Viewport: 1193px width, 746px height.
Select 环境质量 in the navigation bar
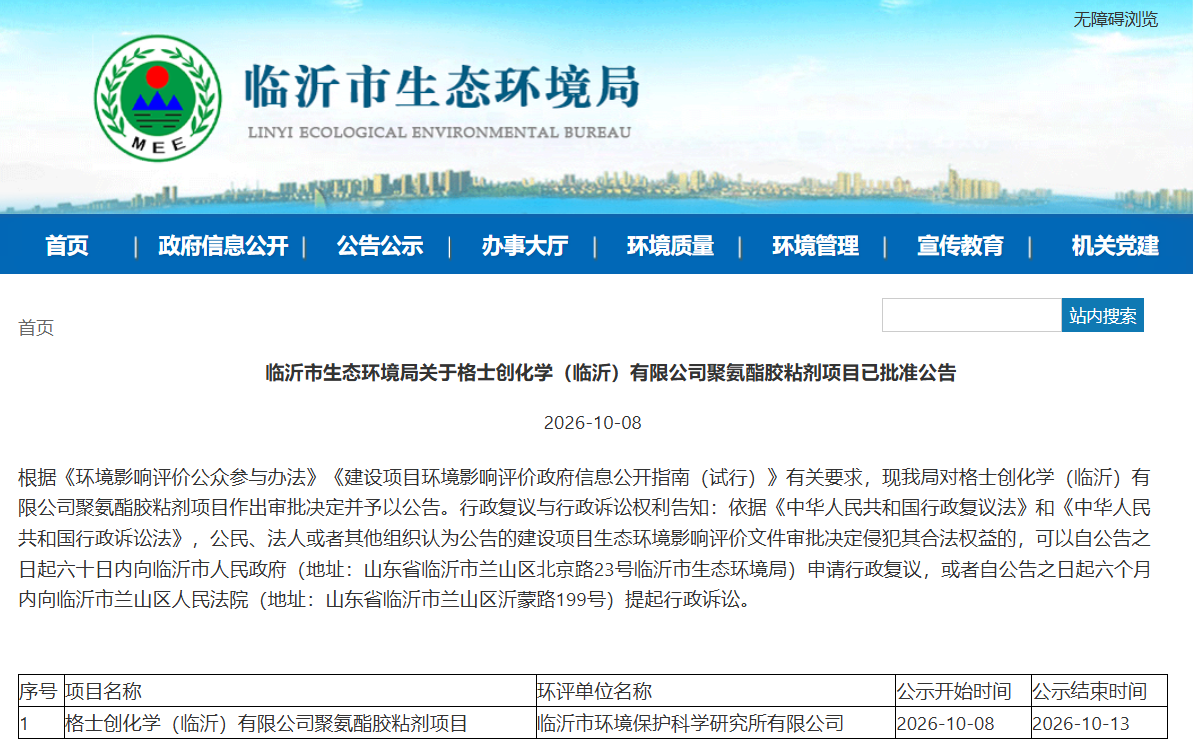670,246
